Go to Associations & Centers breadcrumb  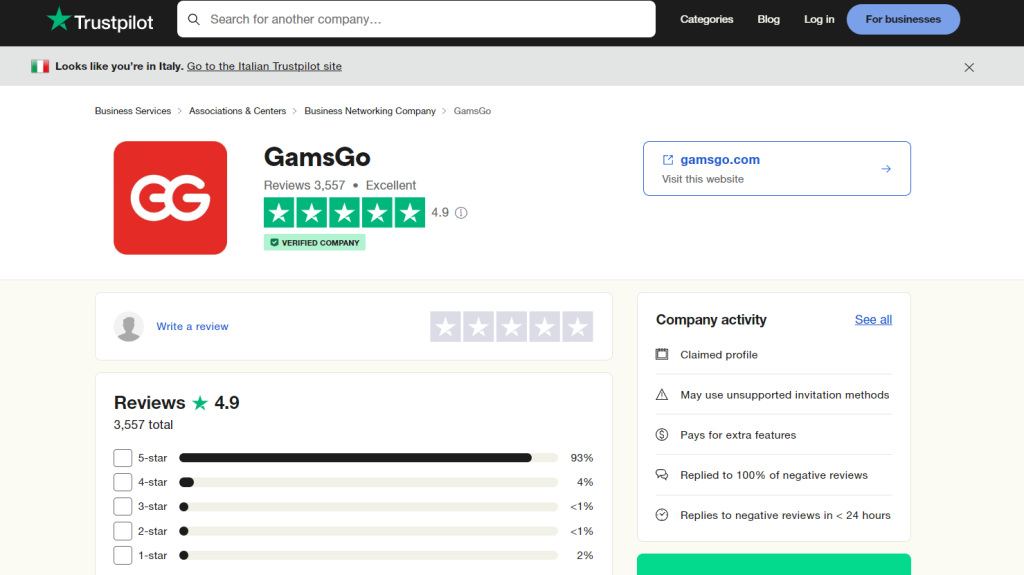[x=238, y=111]
